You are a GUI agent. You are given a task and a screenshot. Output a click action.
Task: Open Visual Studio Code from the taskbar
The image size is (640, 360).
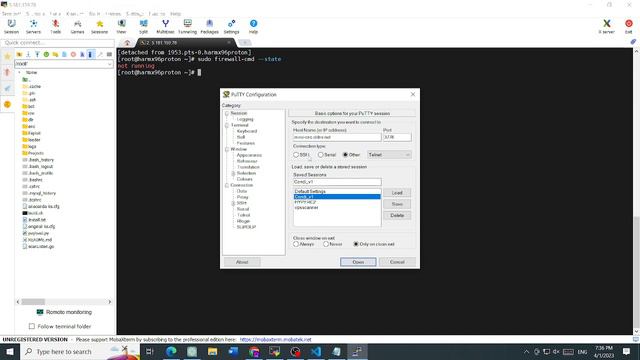[x=316, y=351]
